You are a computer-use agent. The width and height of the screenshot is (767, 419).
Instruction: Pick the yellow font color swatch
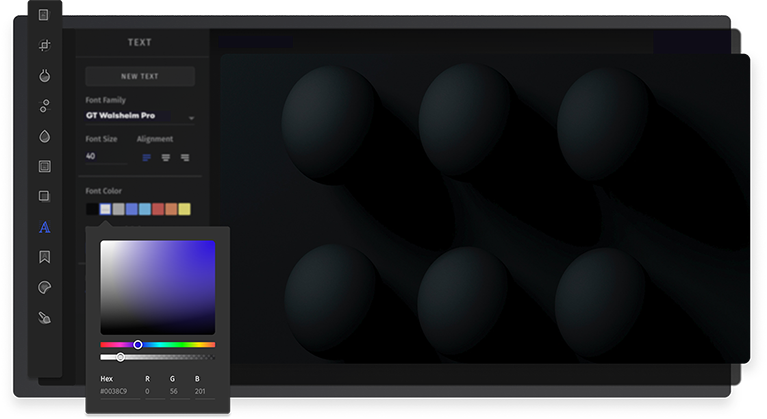184,209
